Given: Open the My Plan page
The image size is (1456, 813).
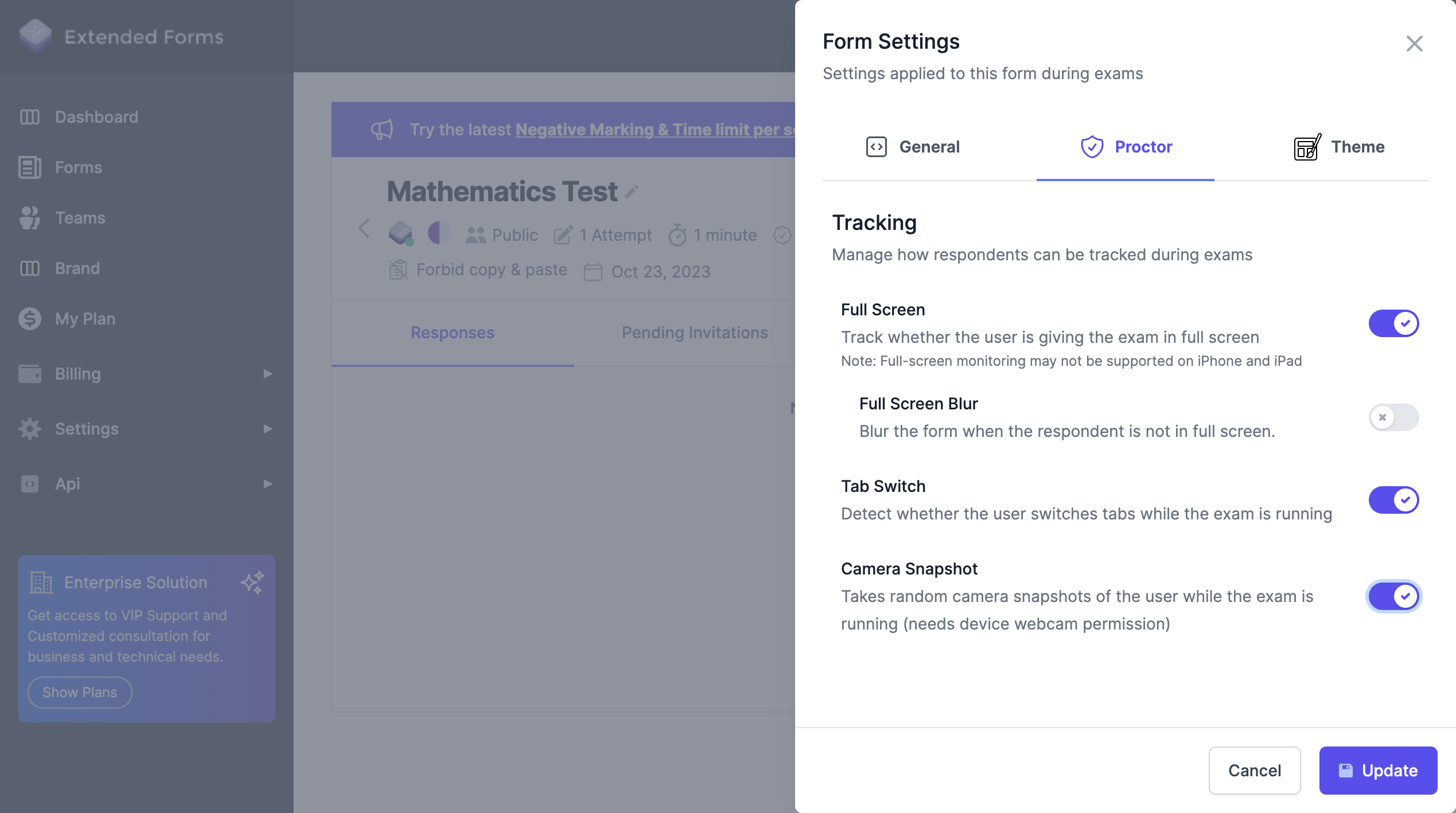Looking at the screenshot, I should coord(85,319).
